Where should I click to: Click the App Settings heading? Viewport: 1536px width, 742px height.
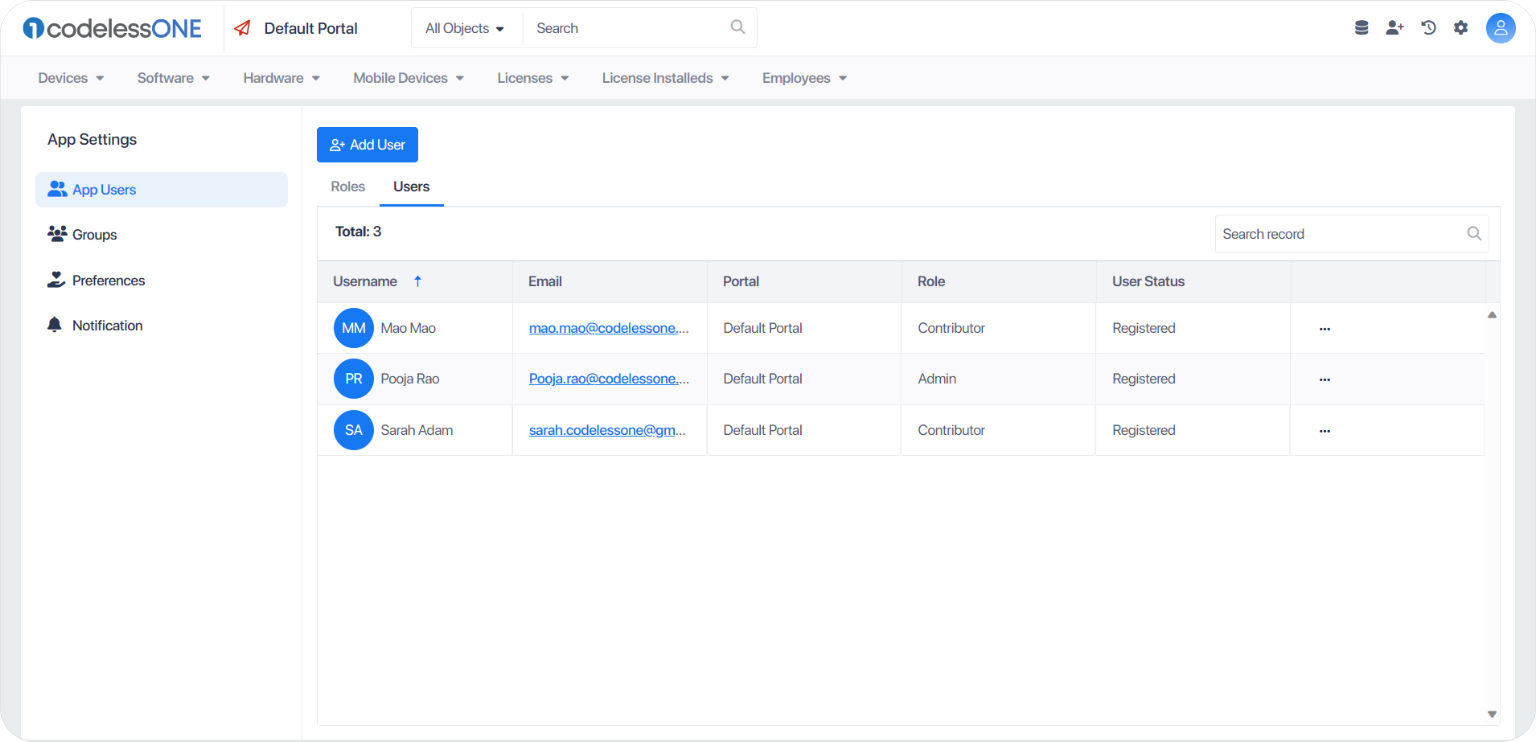point(92,140)
